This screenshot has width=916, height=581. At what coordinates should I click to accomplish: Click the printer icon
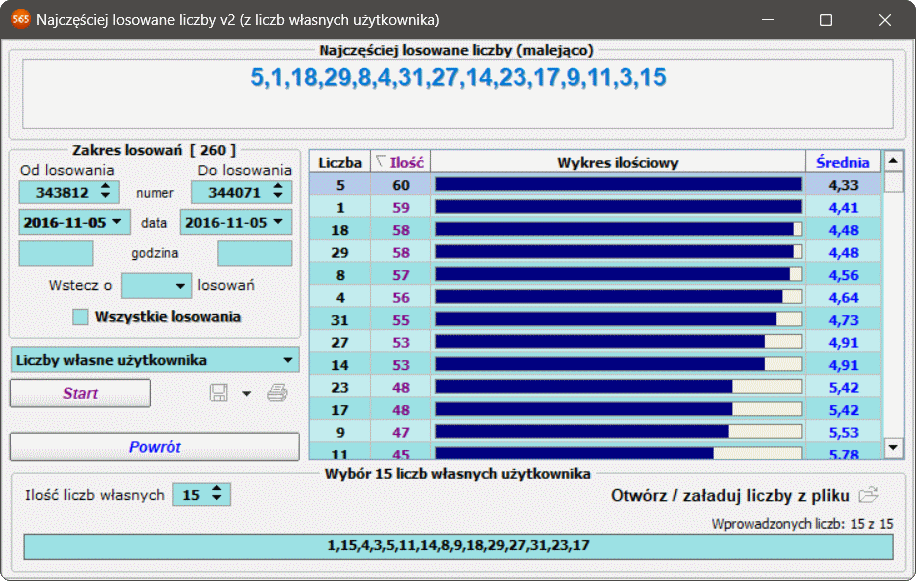coord(277,393)
